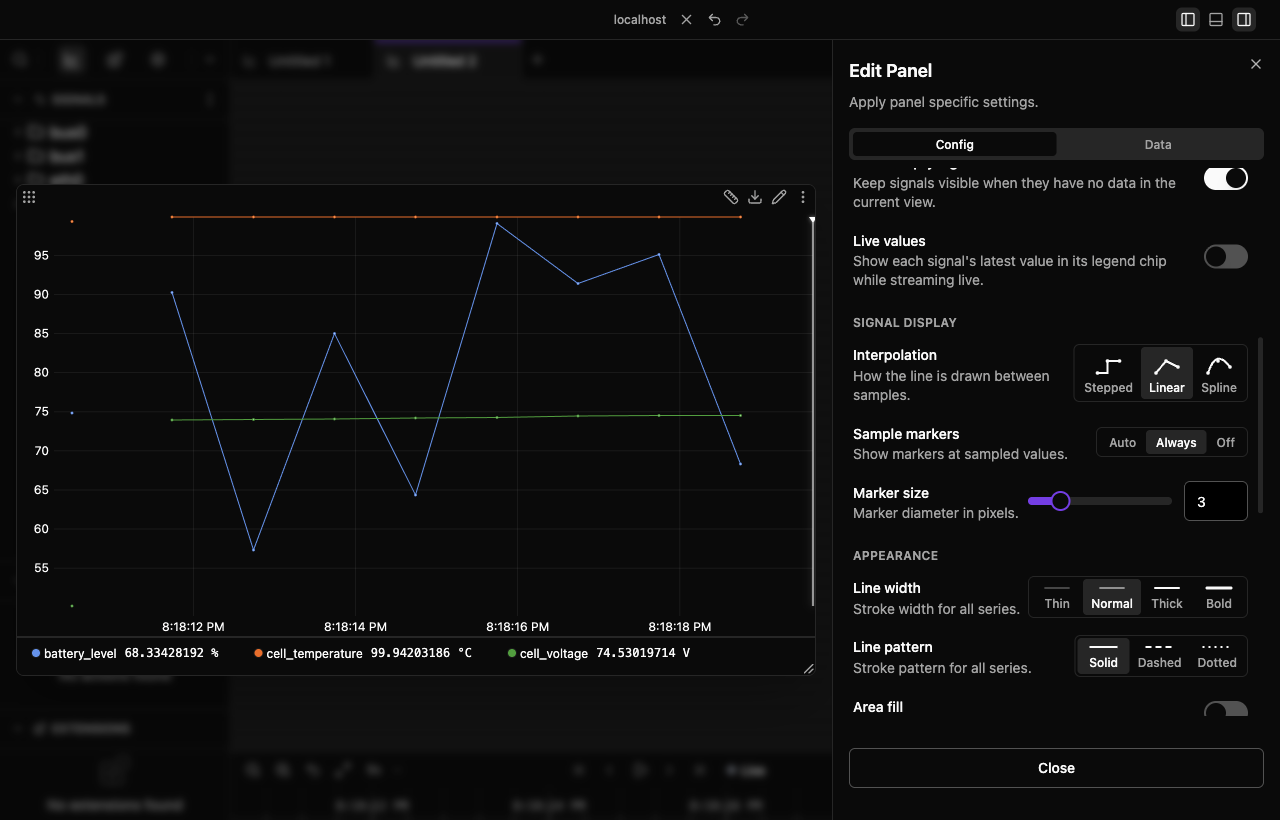
Task: Choose Thick line width
Action: click(x=1167, y=596)
